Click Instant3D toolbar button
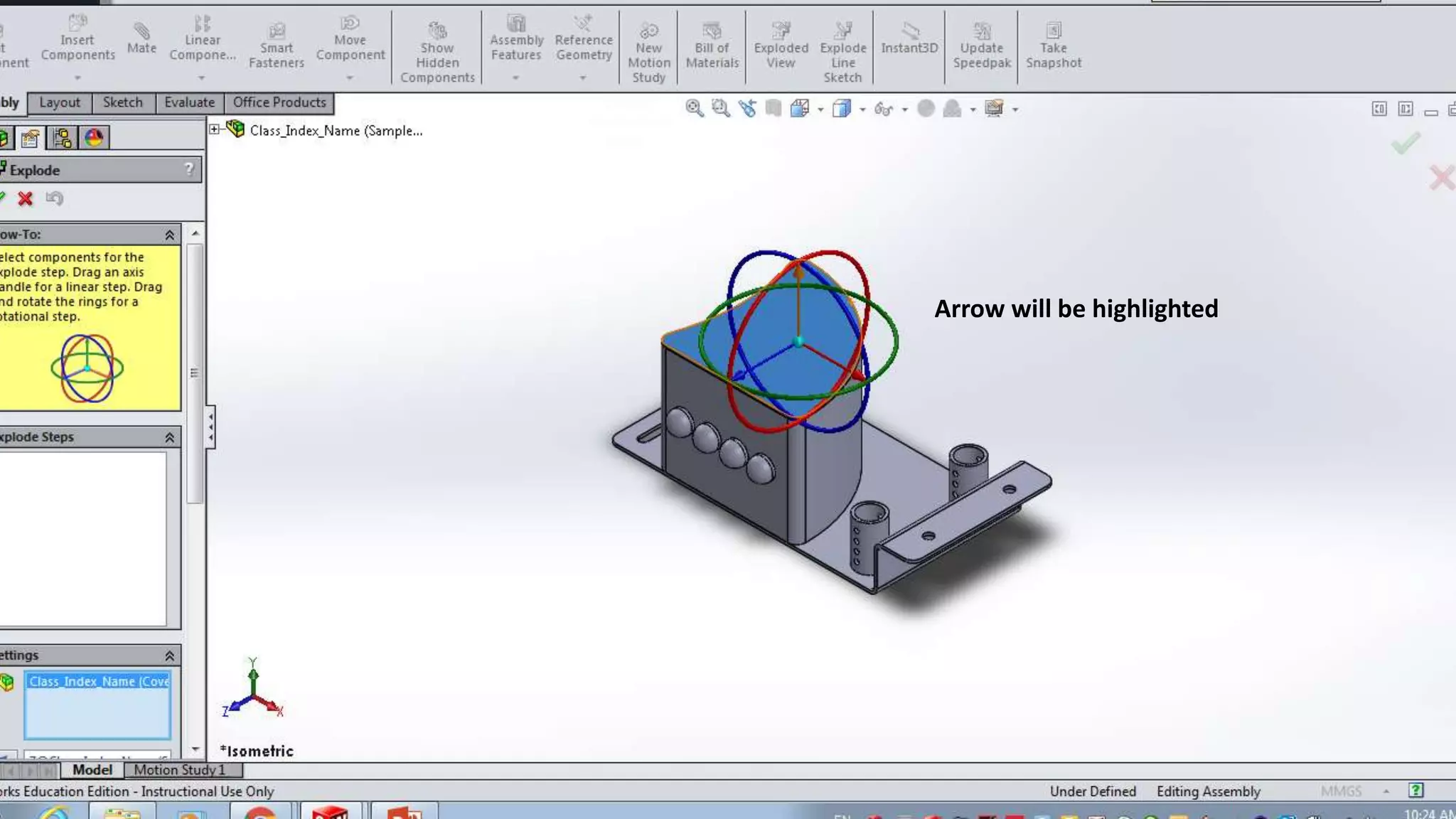The height and width of the screenshot is (819, 1456). (909, 38)
